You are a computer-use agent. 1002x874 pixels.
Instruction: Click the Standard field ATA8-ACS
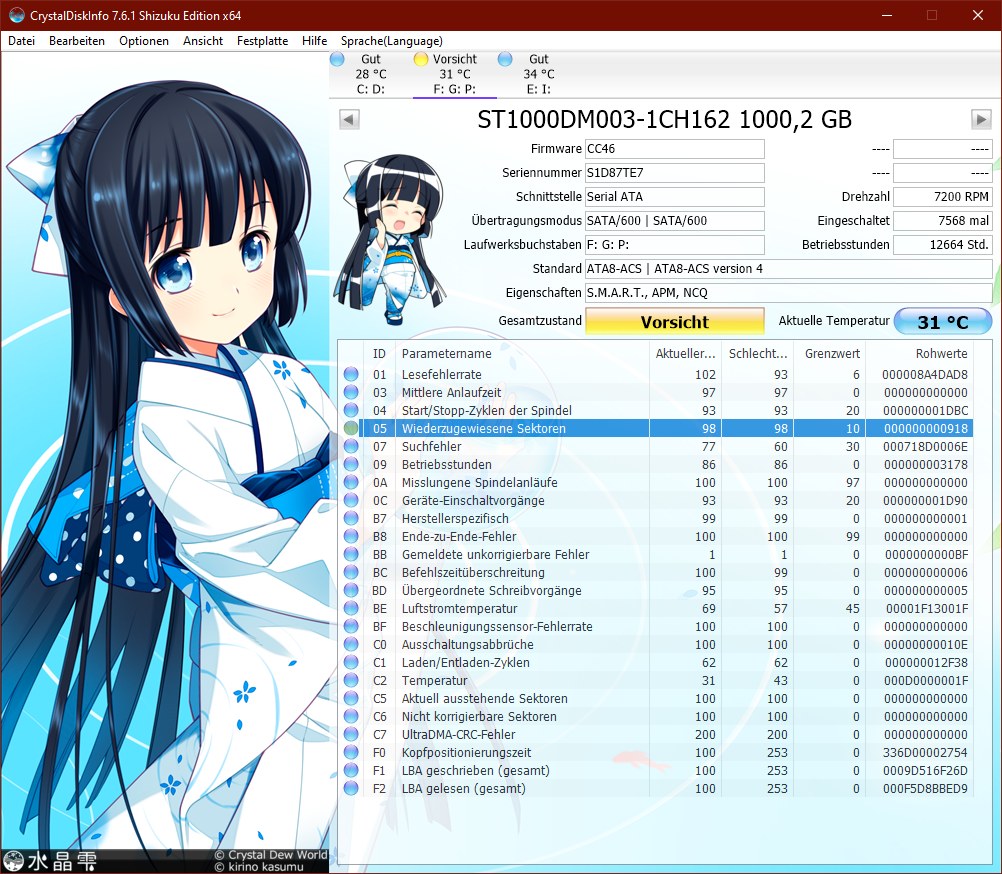[x=789, y=269]
